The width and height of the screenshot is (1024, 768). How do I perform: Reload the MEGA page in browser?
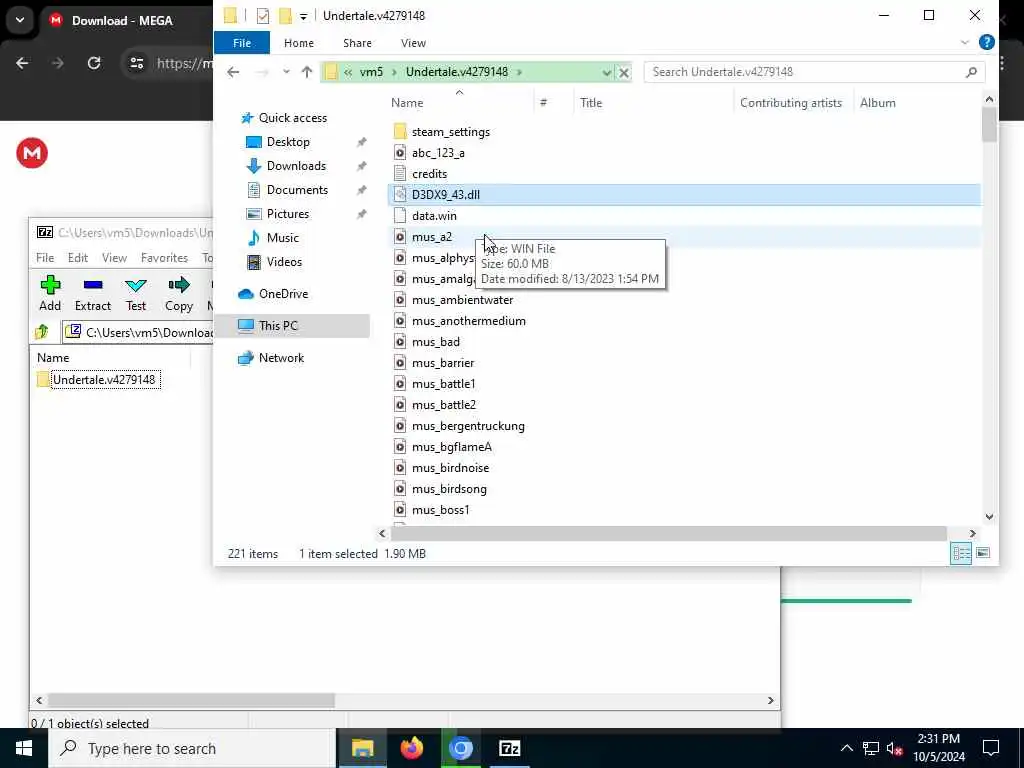tap(94, 63)
